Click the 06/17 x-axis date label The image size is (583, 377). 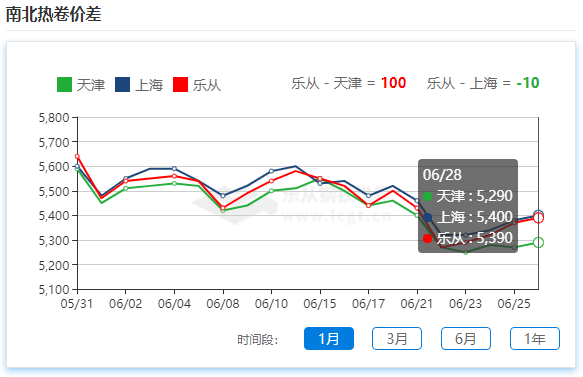tap(368, 304)
